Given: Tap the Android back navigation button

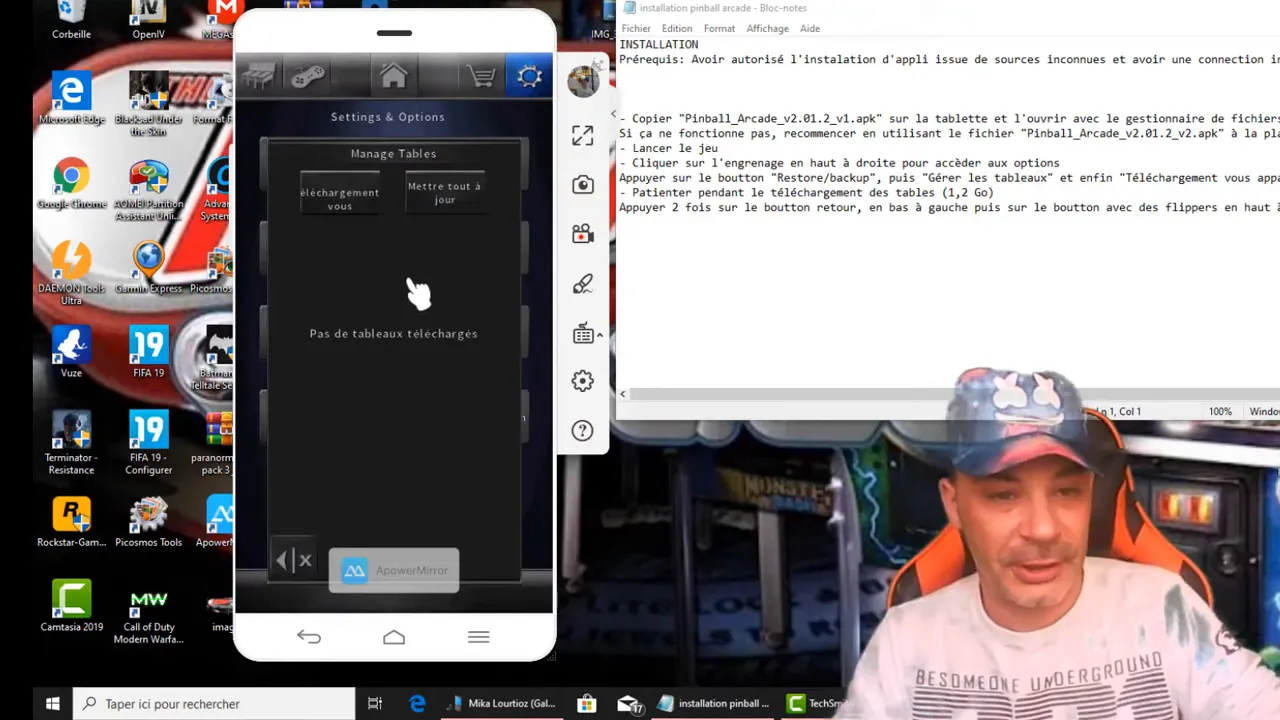Looking at the screenshot, I should [x=308, y=637].
